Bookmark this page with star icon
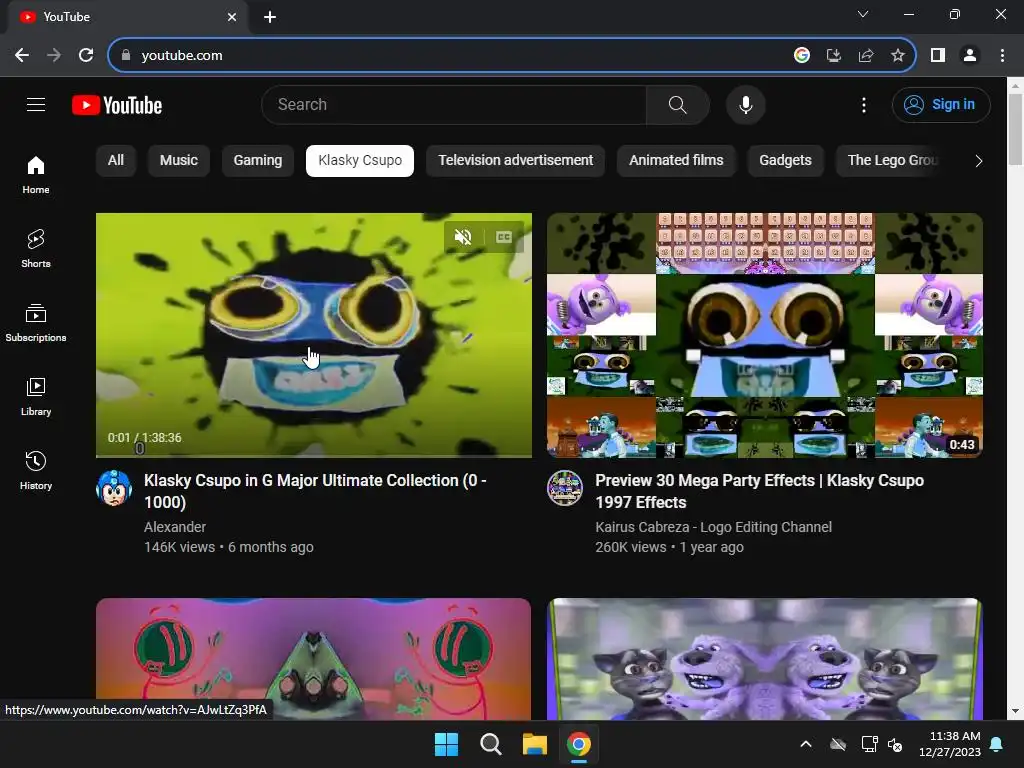 click(x=898, y=56)
